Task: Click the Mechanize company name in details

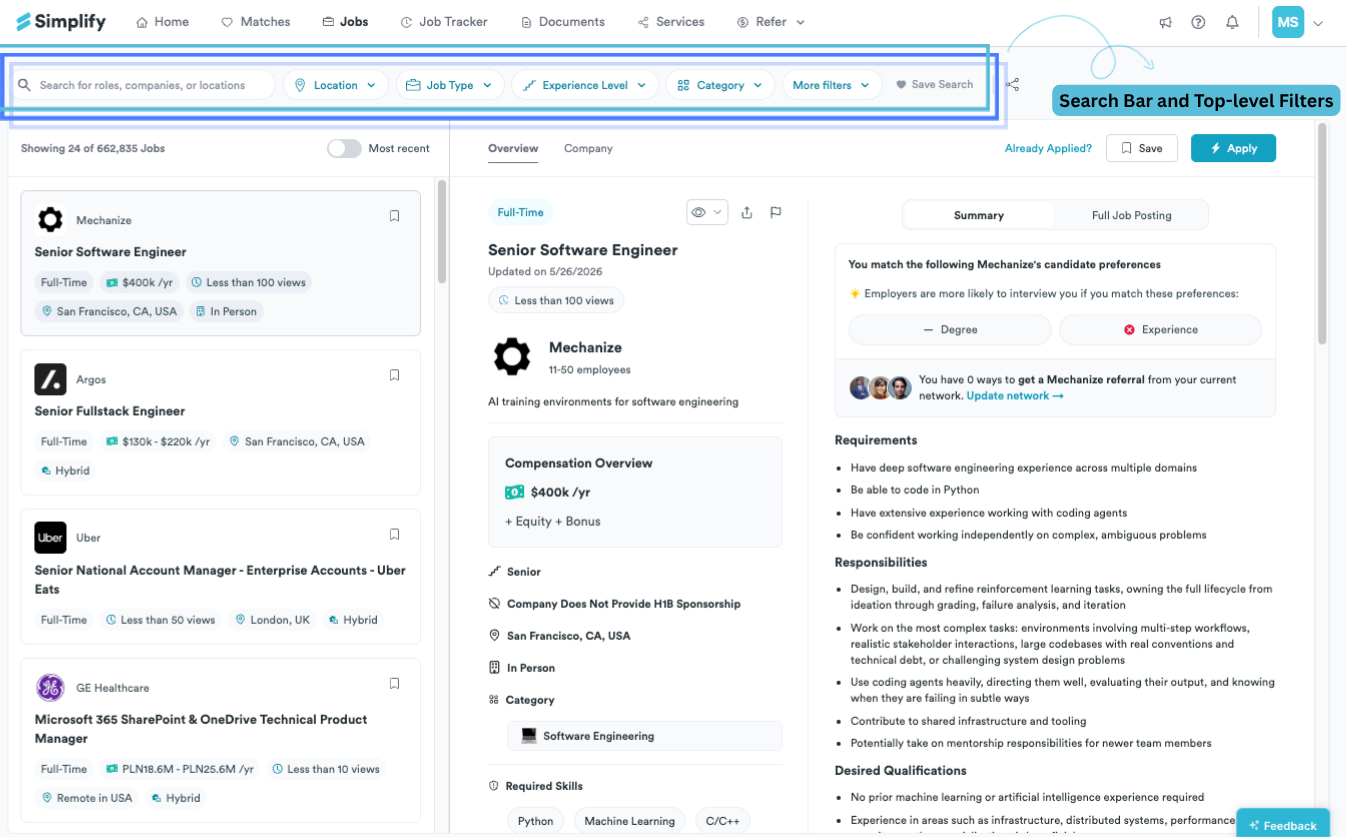Action: coord(585,348)
